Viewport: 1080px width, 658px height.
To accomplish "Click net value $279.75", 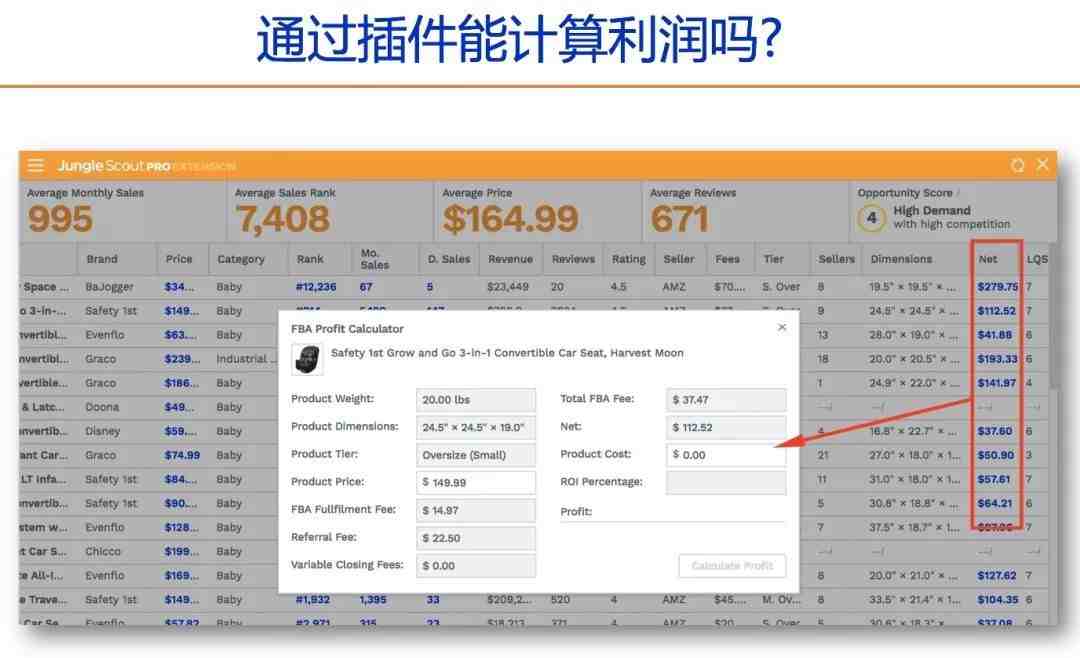I will click(997, 287).
